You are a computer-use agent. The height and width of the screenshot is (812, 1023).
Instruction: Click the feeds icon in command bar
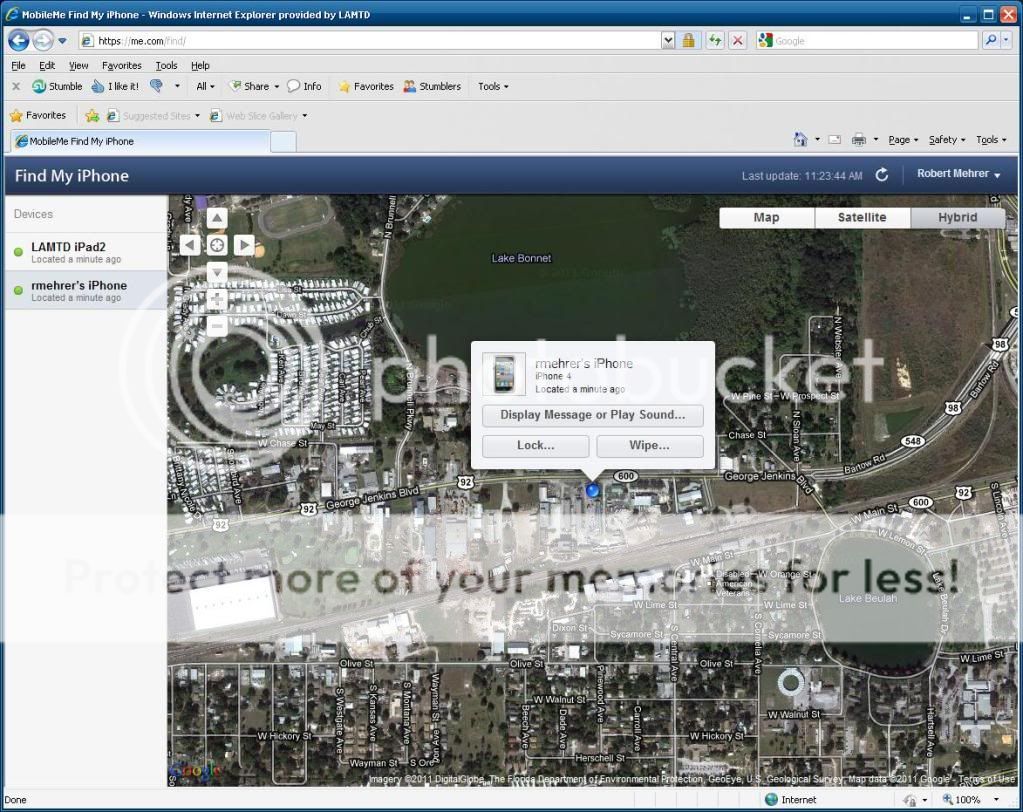[834, 140]
